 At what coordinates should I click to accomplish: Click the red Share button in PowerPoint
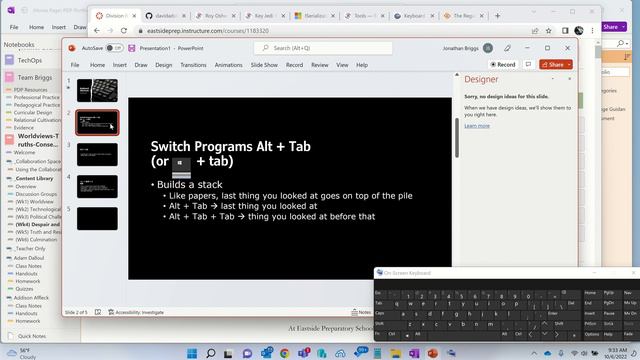click(x=553, y=64)
